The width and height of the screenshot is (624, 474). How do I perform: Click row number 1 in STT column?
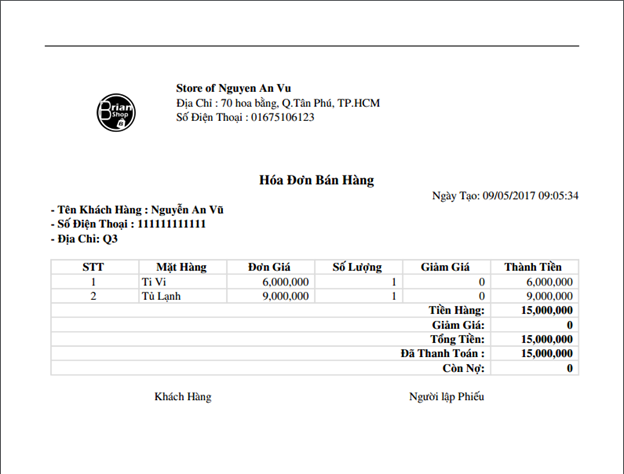pyautogui.click(x=93, y=282)
